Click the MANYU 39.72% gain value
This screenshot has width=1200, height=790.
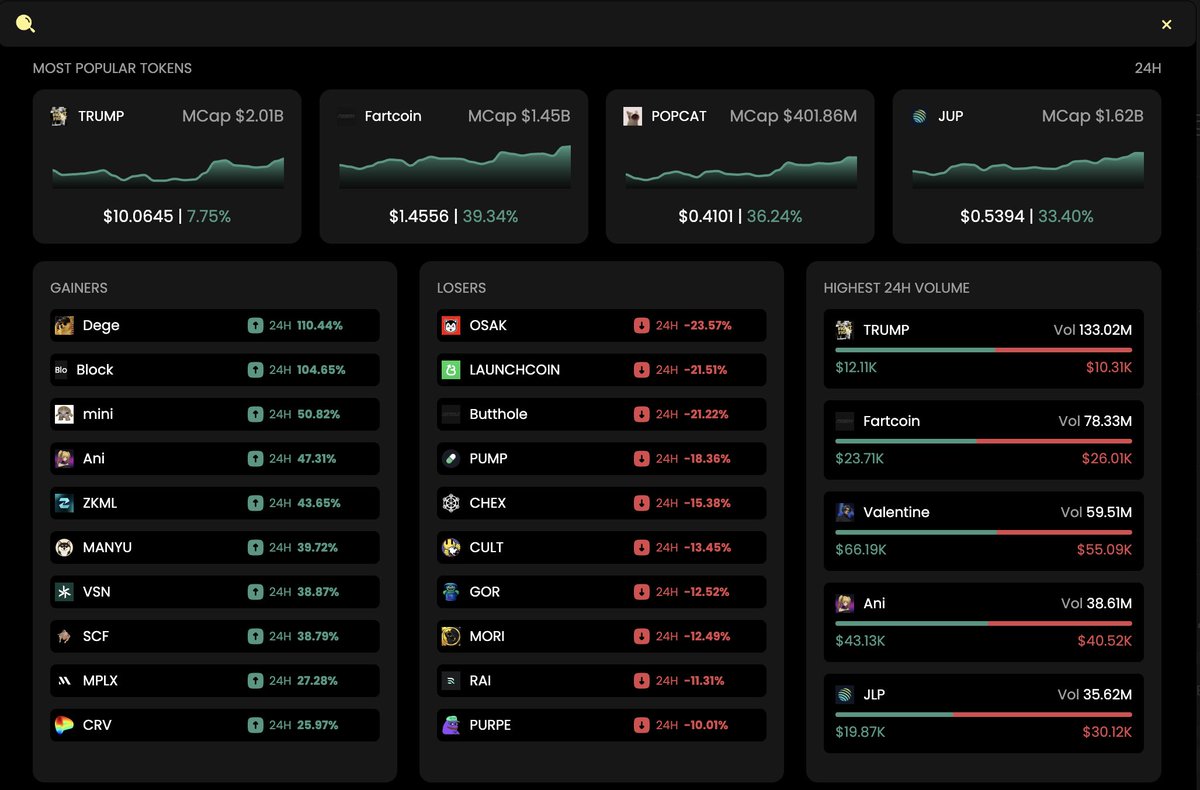pos(318,548)
